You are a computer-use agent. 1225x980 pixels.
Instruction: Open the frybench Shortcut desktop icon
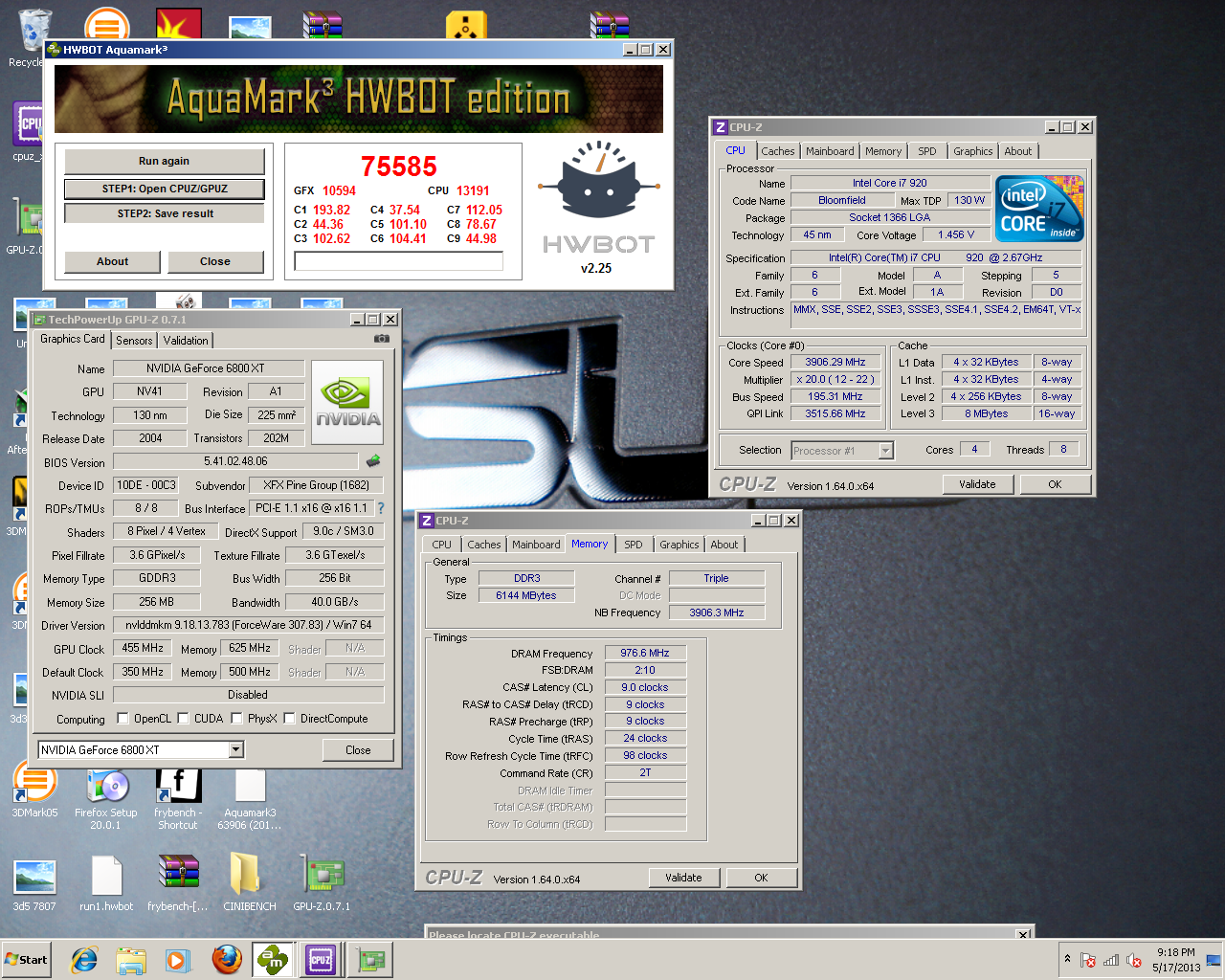pos(178,797)
